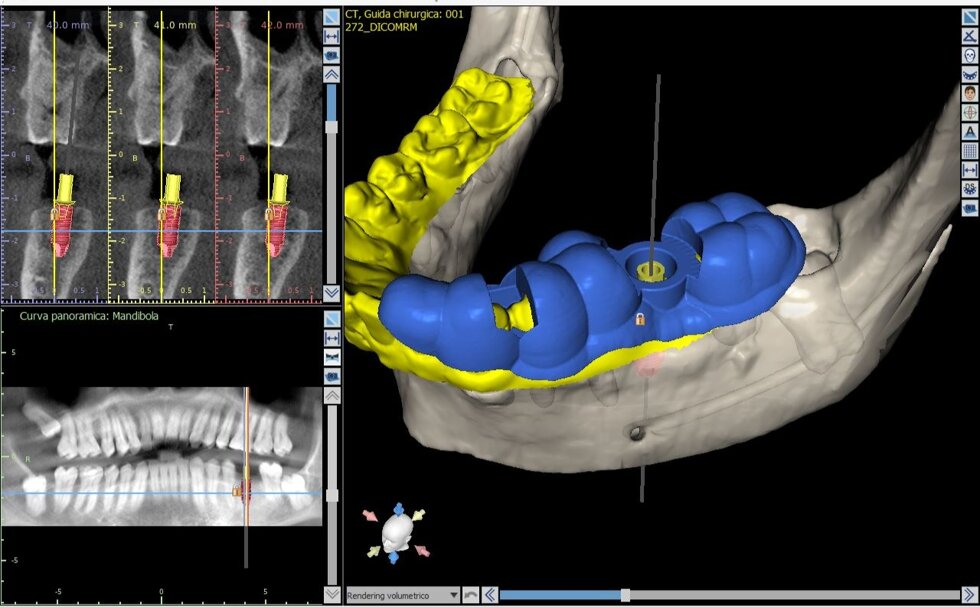Expand cross-section panel with down chevrons
Image resolution: width=980 pixels, height=607 pixels.
coord(332,293)
